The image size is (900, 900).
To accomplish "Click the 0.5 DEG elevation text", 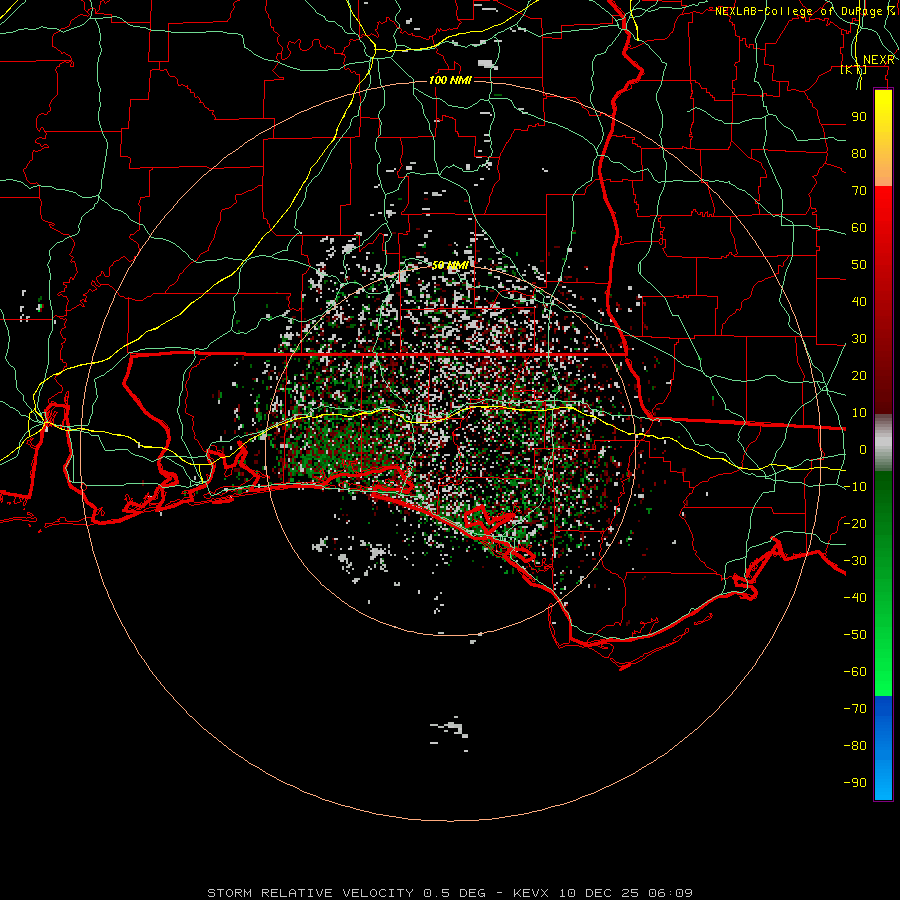I will [x=455, y=893].
